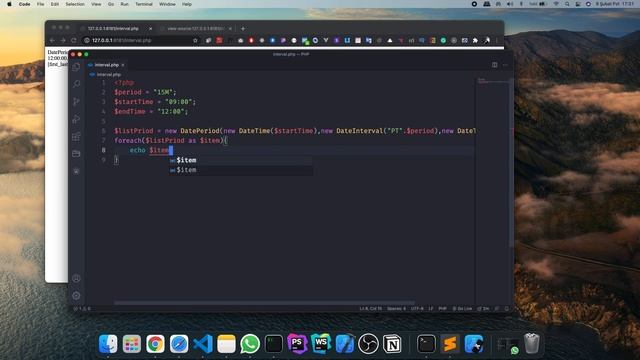Reload the page in the Chrome window
Viewport: 640px width, 360px height.
click(x=74, y=40)
